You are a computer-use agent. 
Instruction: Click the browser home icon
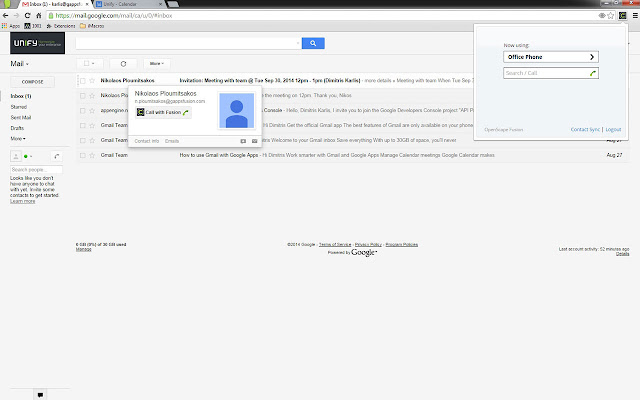pyautogui.click(x=38, y=16)
